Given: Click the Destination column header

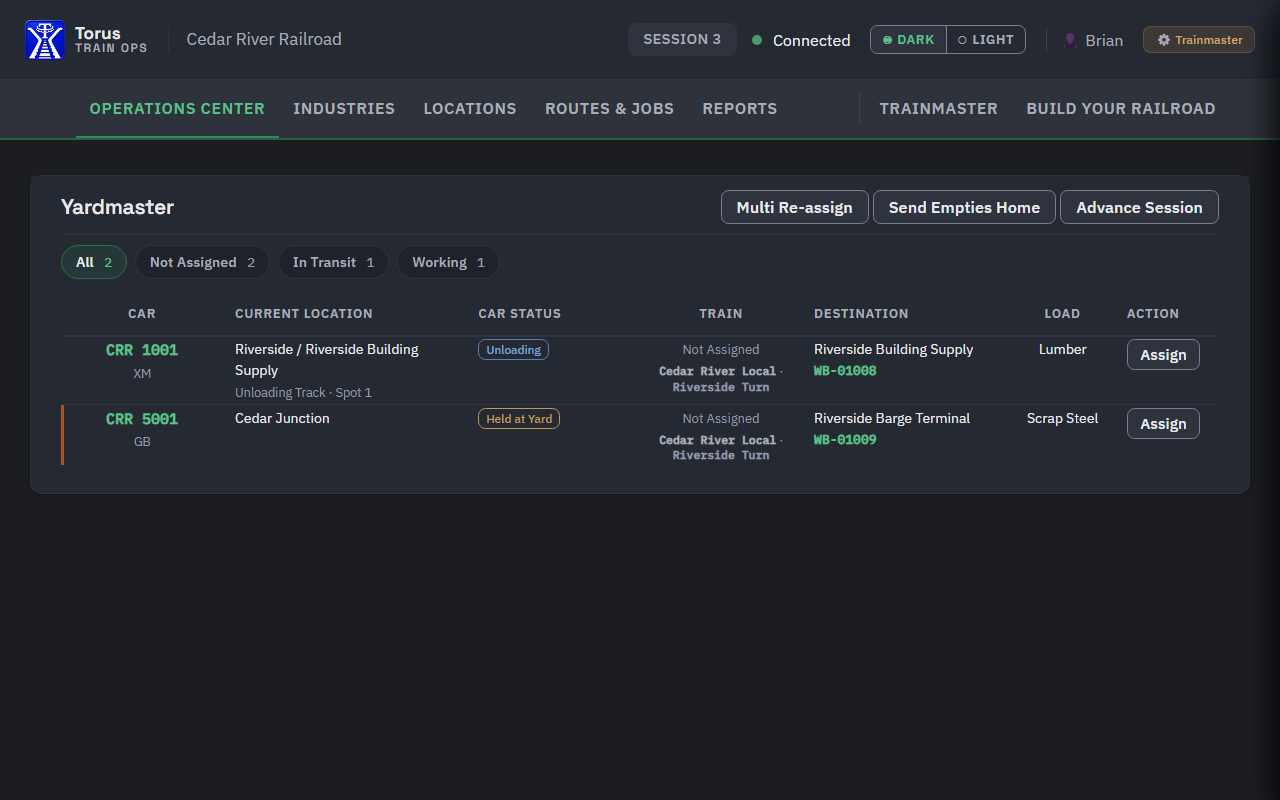Looking at the screenshot, I should 861,314.
